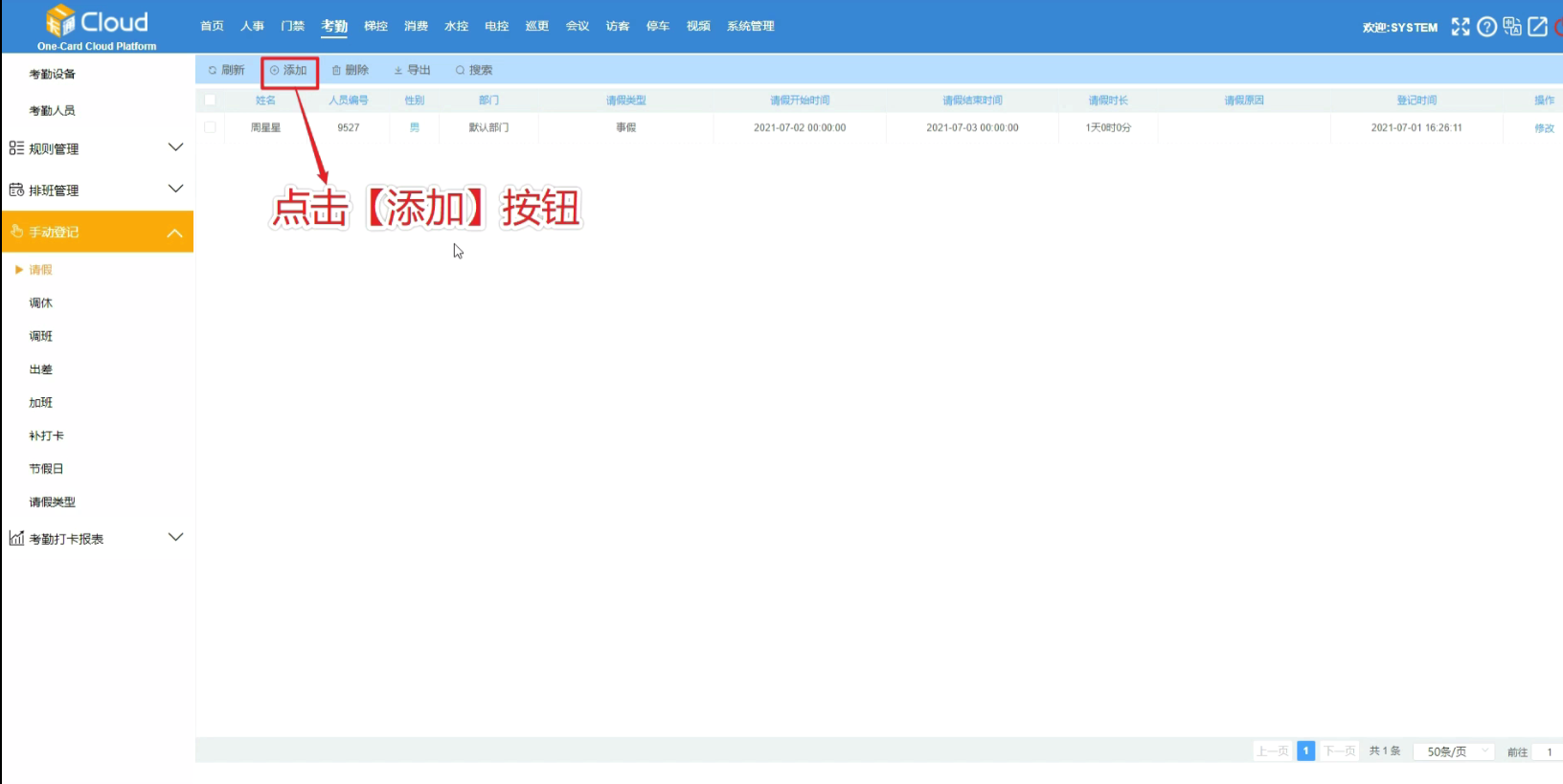Open the 首页 top menu

[x=213, y=26]
